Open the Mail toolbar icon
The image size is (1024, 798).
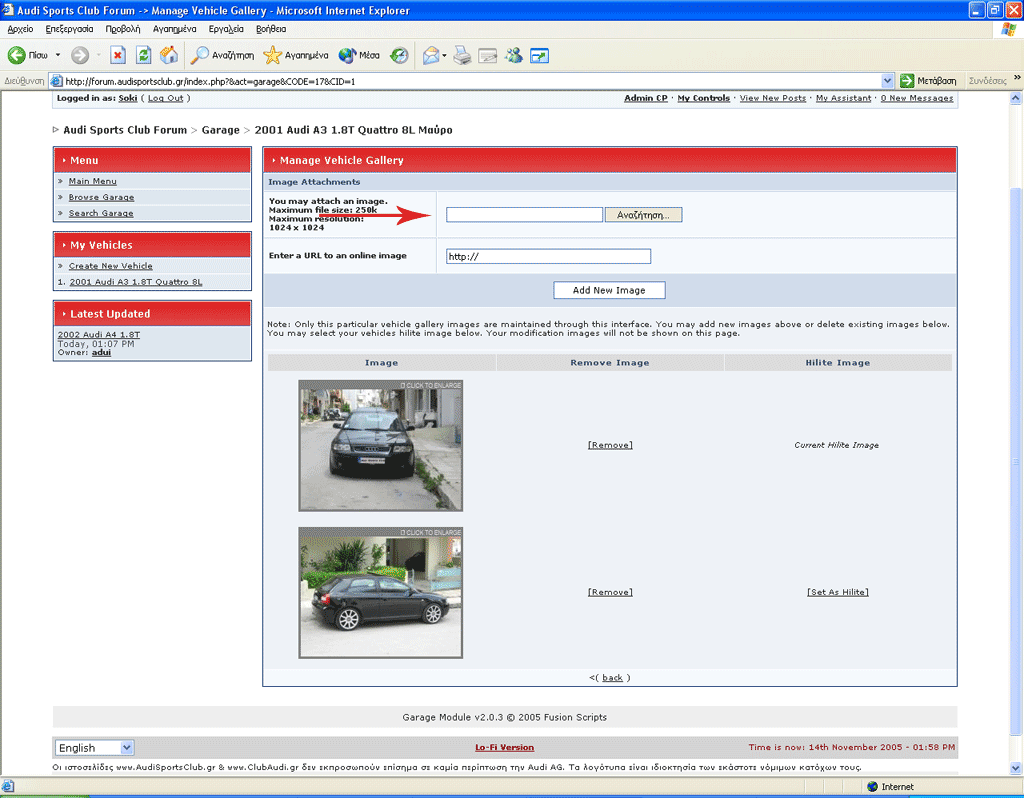pos(430,56)
